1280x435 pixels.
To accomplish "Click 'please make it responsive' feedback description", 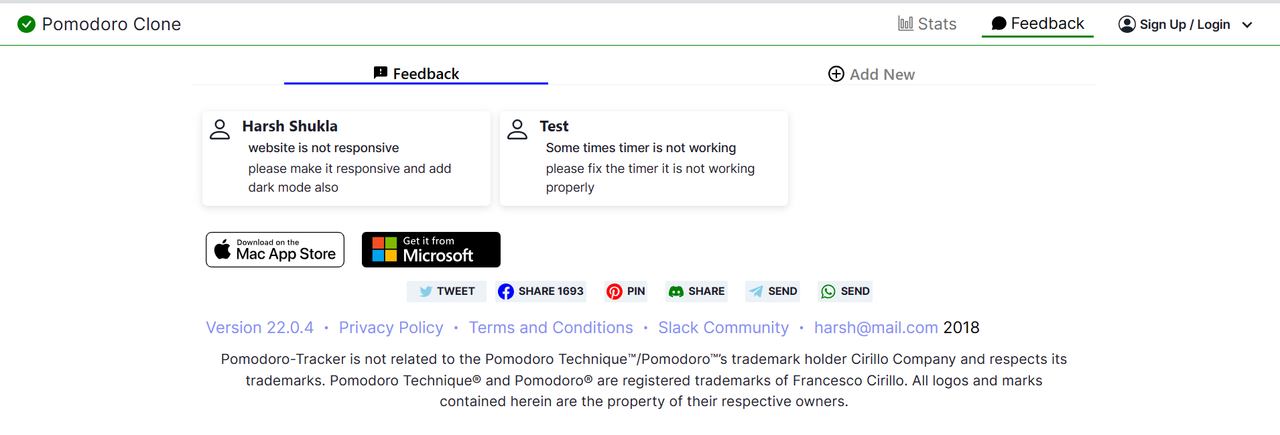I will pos(350,178).
